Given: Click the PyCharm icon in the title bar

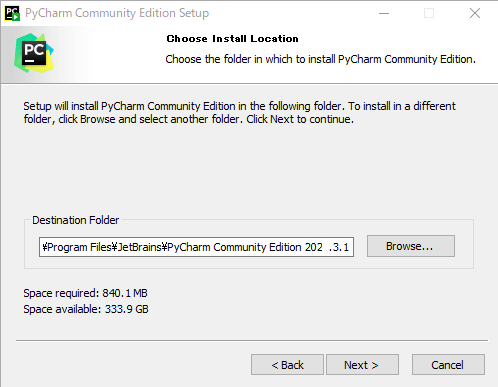Looking at the screenshot, I should 12,13.
